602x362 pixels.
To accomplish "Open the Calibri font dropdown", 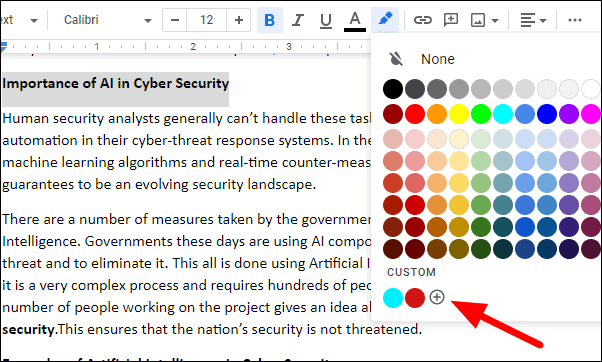I will (108, 20).
